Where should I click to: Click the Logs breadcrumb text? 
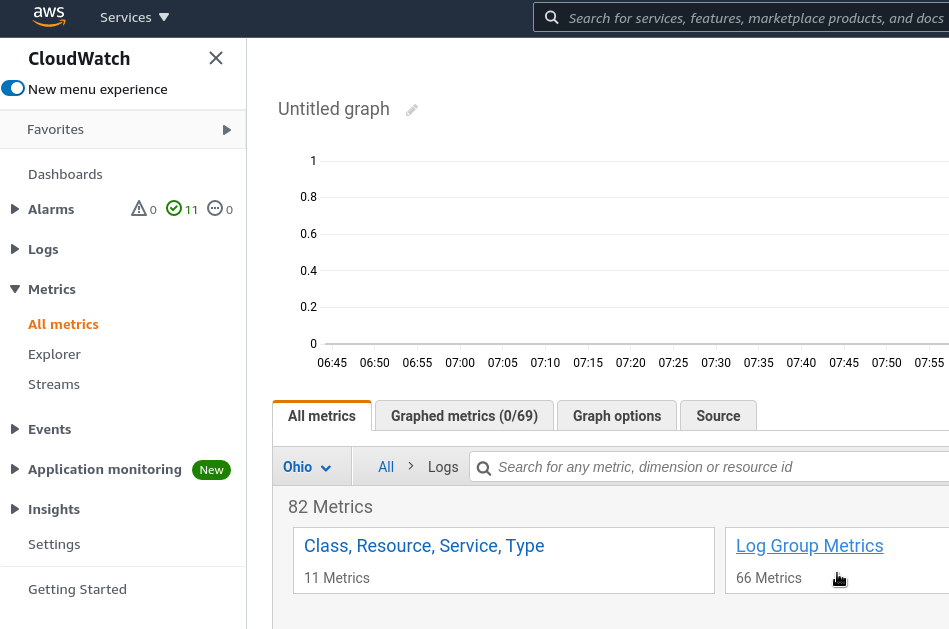tap(443, 467)
